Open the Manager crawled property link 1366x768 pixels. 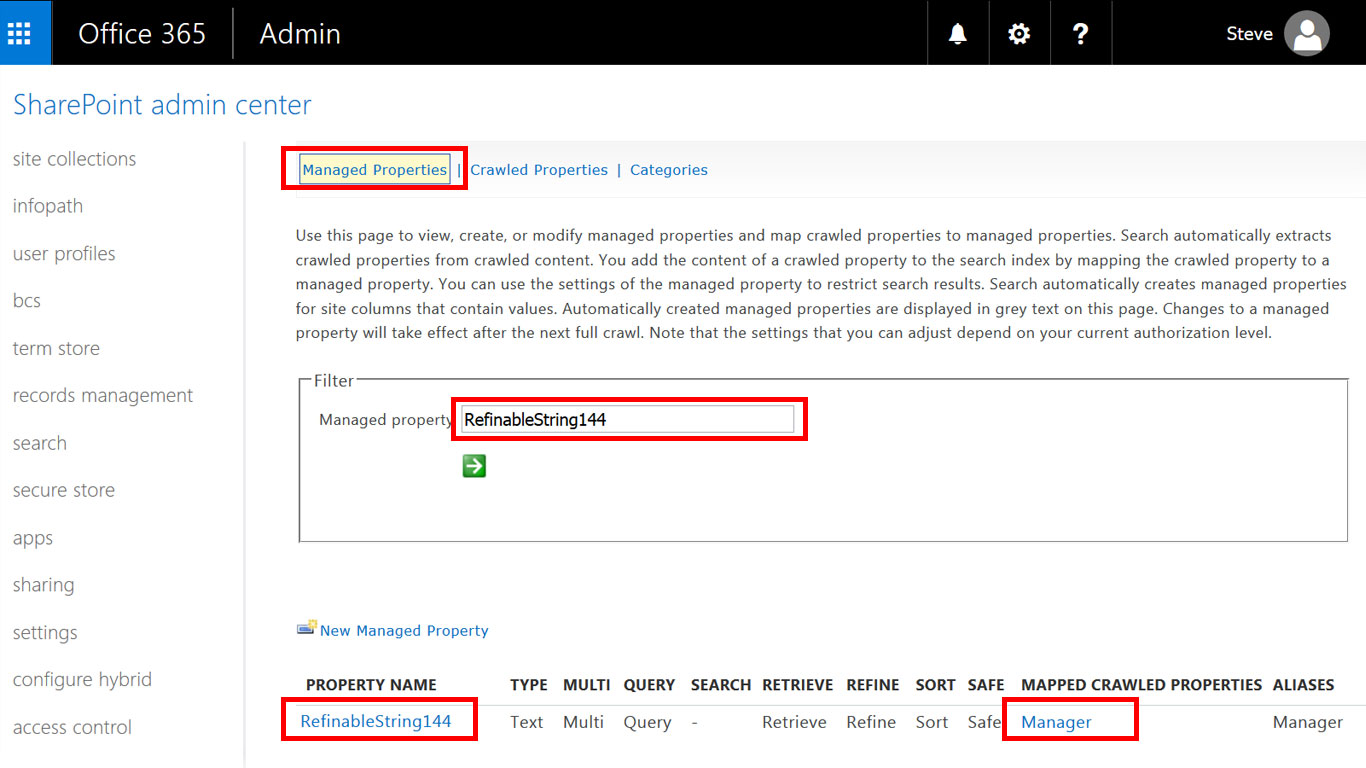click(x=1056, y=722)
